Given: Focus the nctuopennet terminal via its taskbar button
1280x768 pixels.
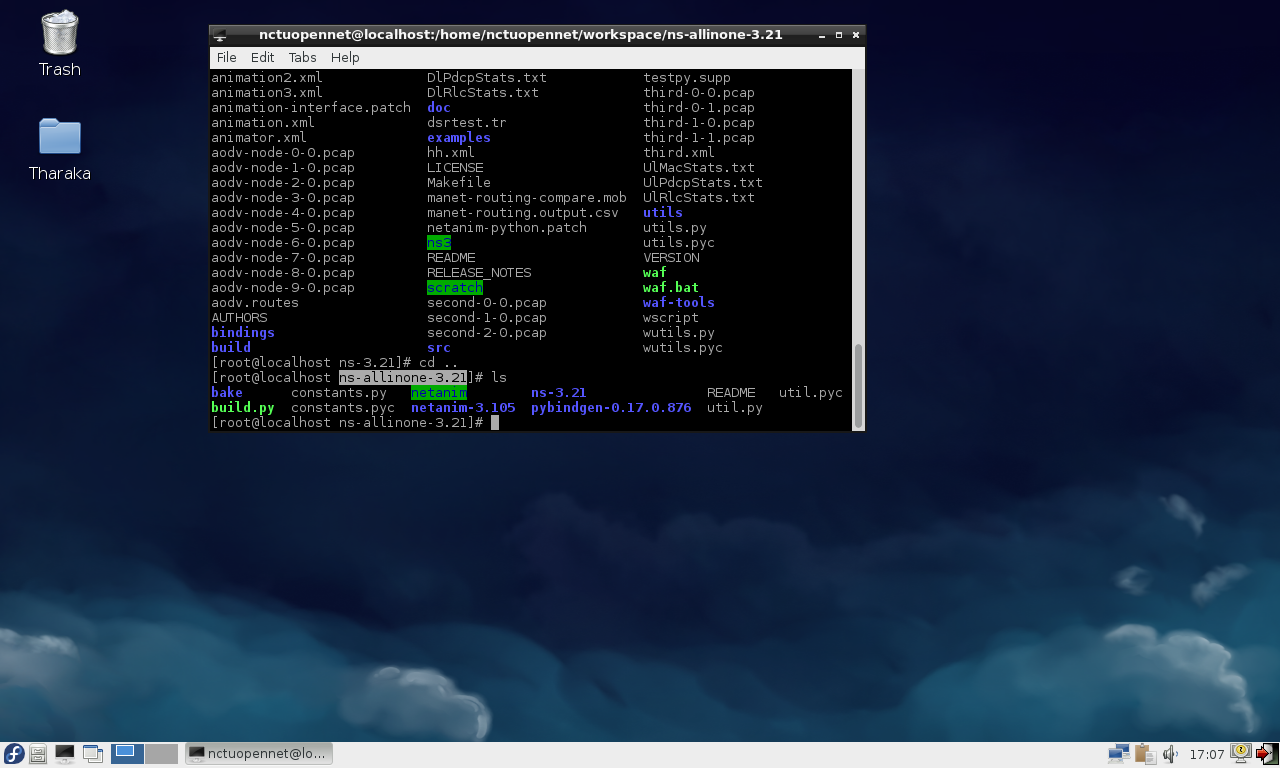Looking at the screenshot, I should (259, 753).
